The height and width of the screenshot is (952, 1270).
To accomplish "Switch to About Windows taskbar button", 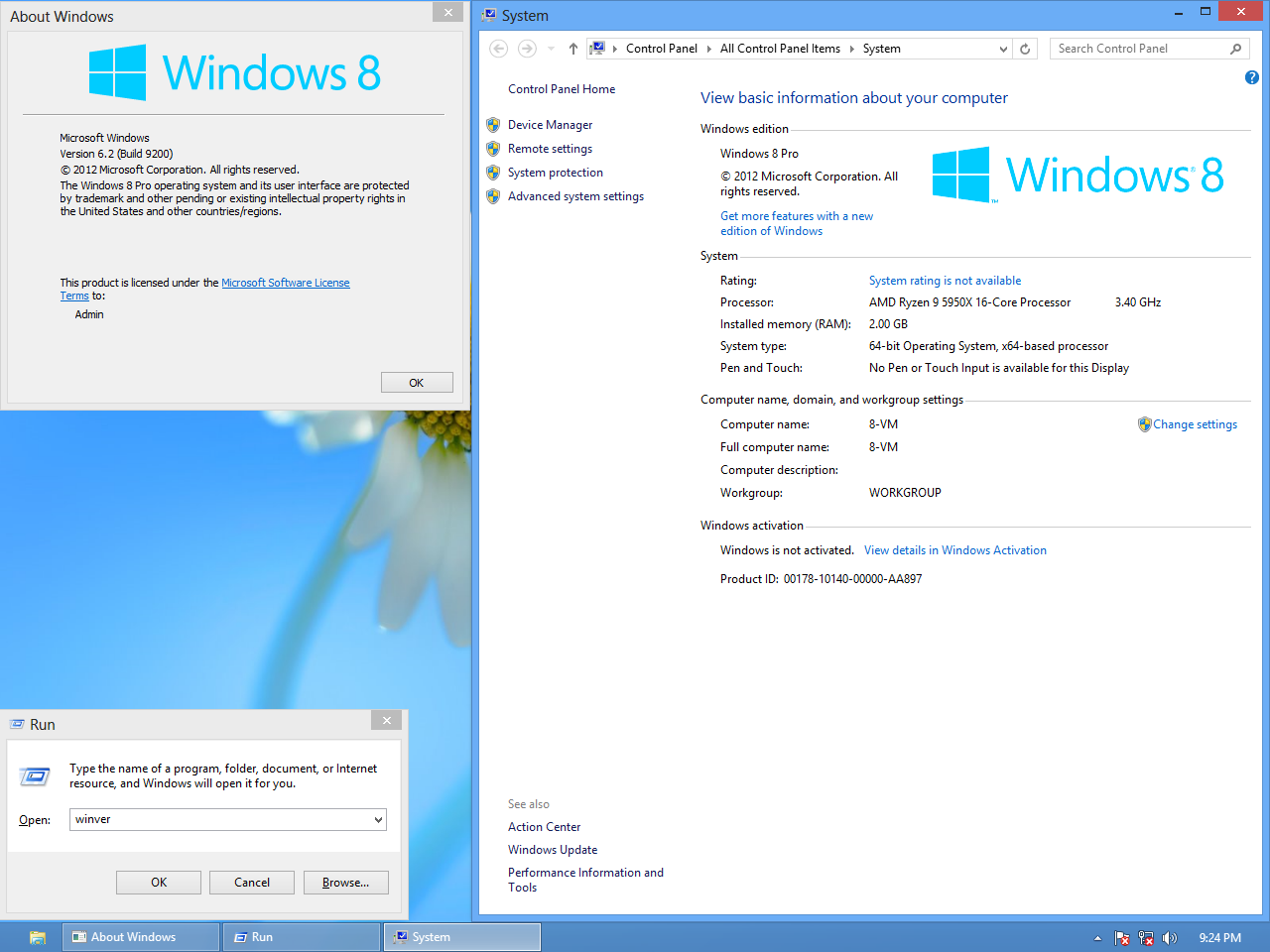I will [x=141, y=937].
